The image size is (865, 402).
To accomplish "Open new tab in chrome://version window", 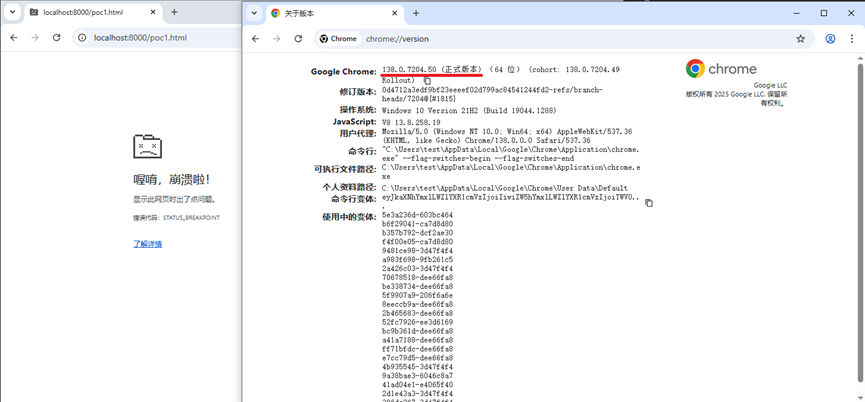I will pyautogui.click(x=416, y=13).
